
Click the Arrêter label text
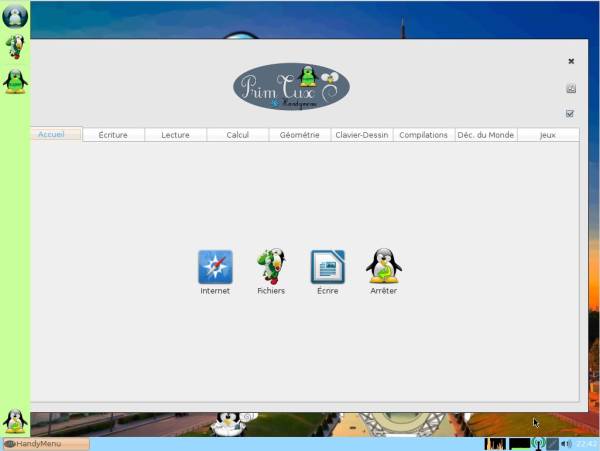384,291
